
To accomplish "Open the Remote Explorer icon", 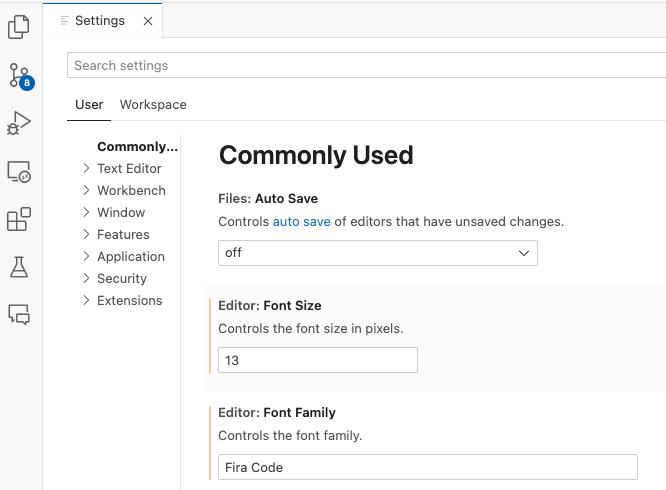I will point(19,172).
